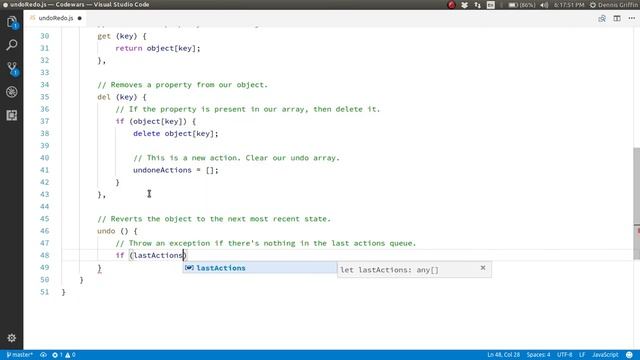Close the unsaved undoRedo.js tab dot
This screenshot has width=640, height=360.
coord(80,18)
